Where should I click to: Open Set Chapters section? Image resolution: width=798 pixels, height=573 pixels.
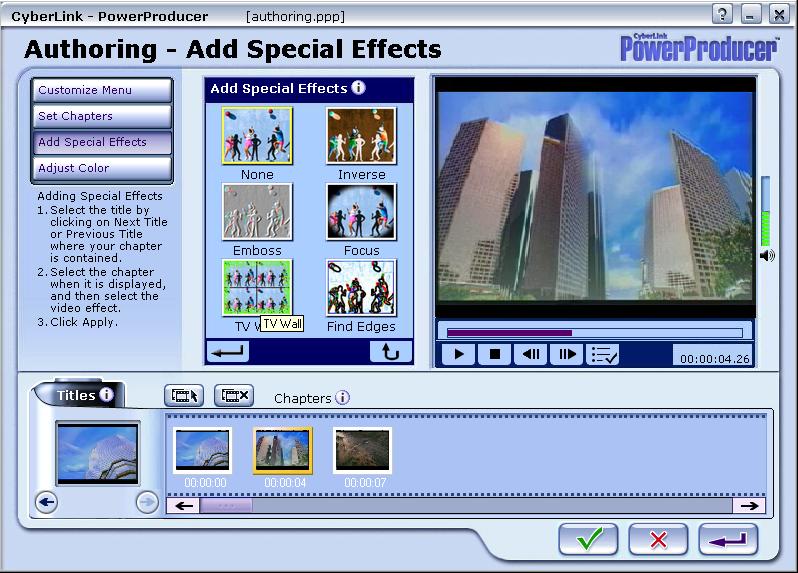point(101,116)
